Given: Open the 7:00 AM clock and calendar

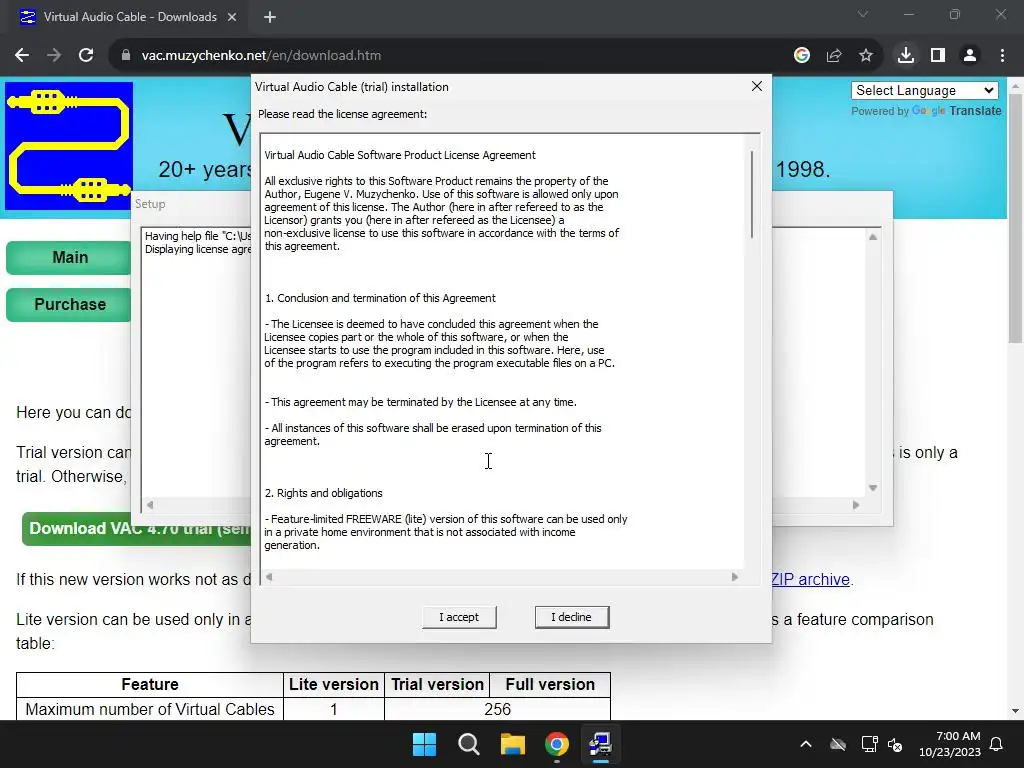Looking at the screenshot, I should pyautogui.click(x=950, y=744).
